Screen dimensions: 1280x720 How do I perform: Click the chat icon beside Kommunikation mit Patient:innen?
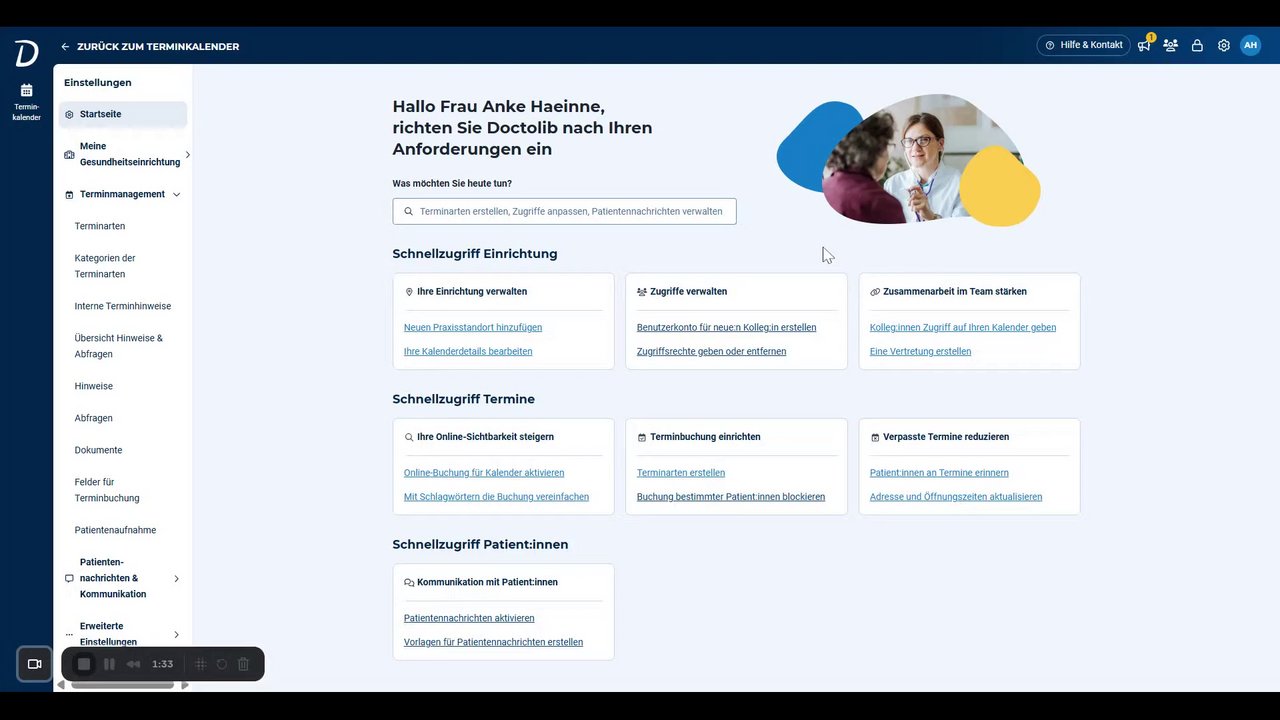[409, 582]
